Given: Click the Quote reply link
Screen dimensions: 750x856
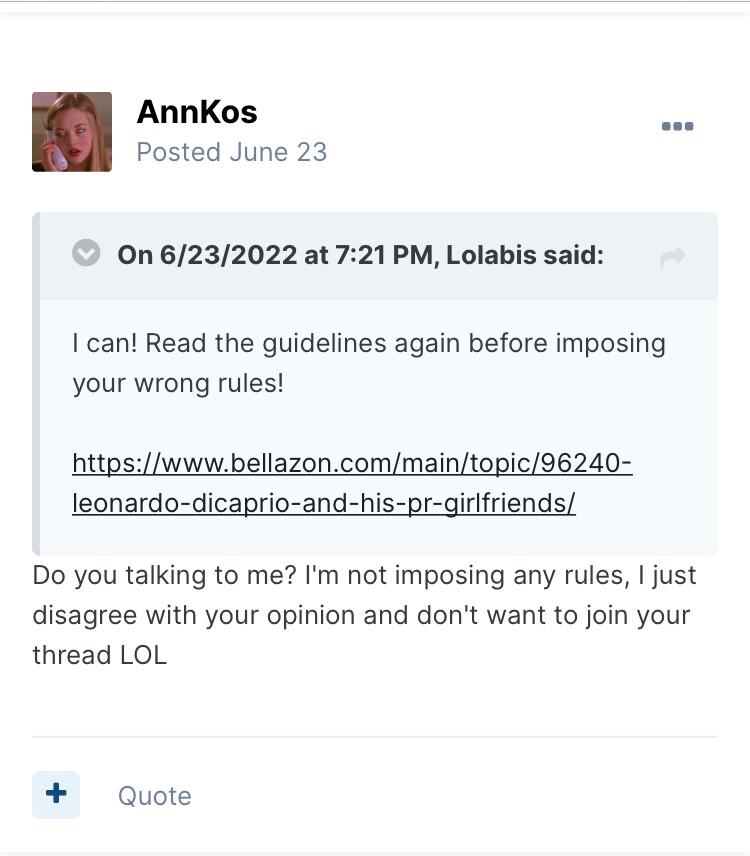Looking at the screenshot, I should [154, 796].
